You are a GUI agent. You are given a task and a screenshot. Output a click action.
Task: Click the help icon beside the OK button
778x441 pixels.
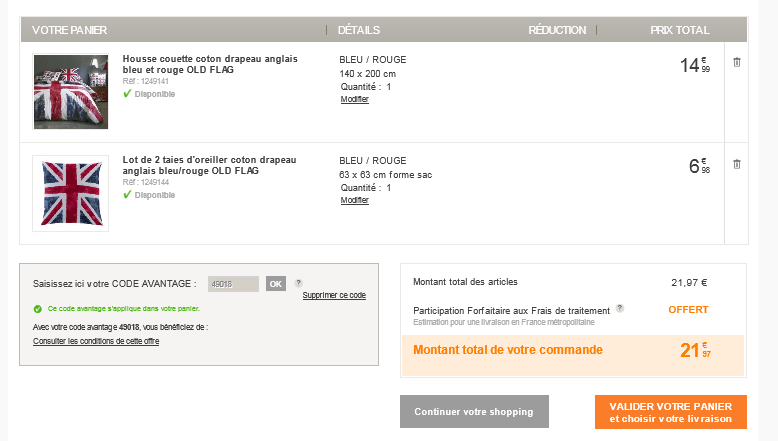click(x=299, y=283)
